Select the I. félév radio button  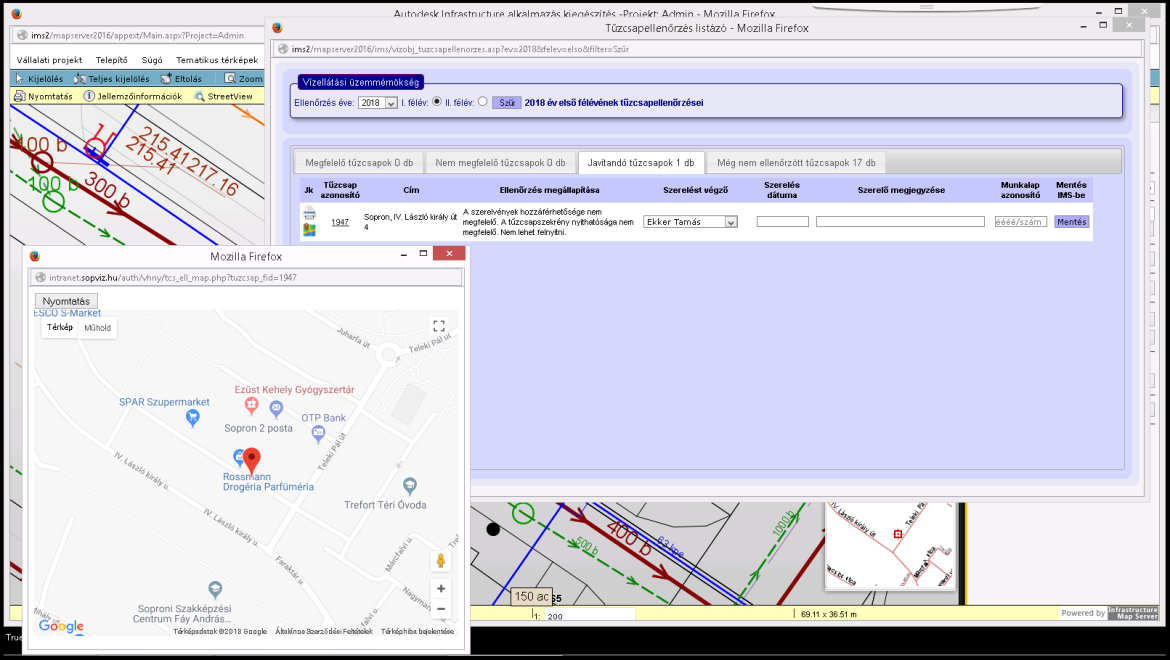click(437, 101)
